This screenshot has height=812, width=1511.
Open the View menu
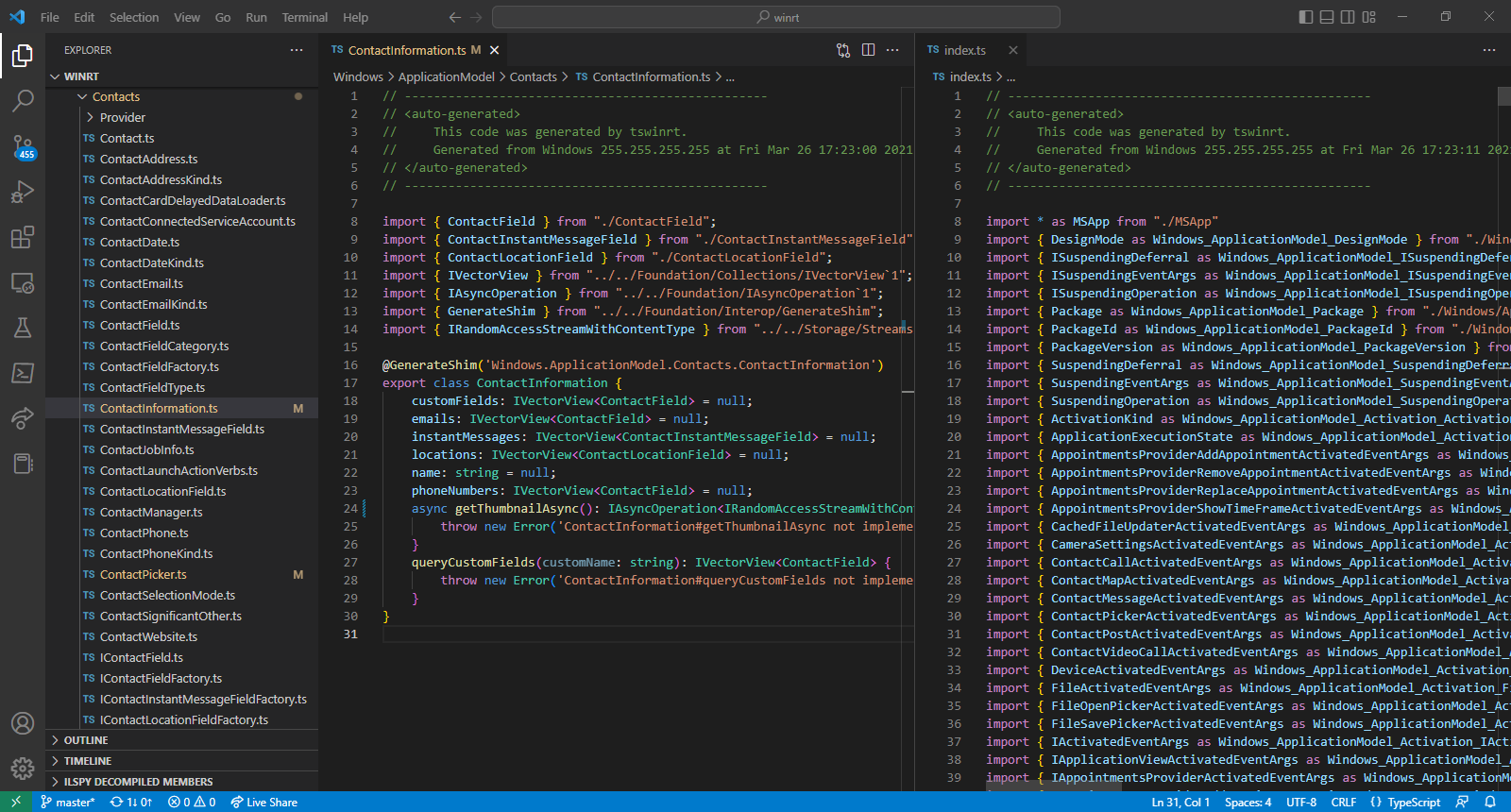click(187, 17)
